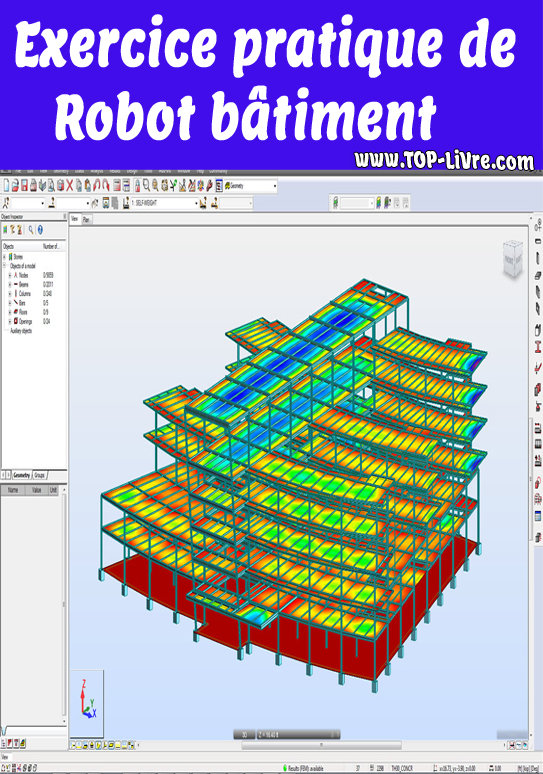
Task: Click the XYZ axis triad thumbnail
Action: tap(87, 703)
